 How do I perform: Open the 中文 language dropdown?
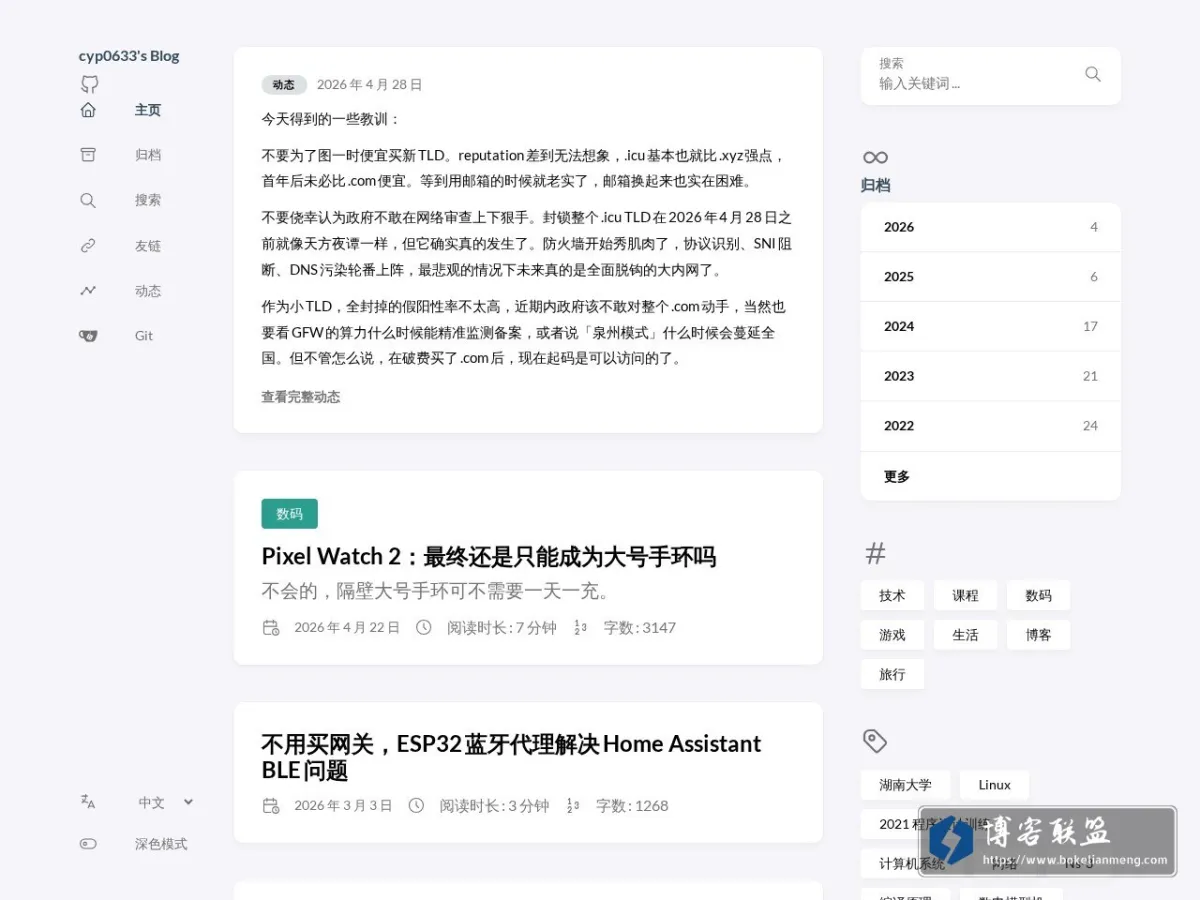166,802
